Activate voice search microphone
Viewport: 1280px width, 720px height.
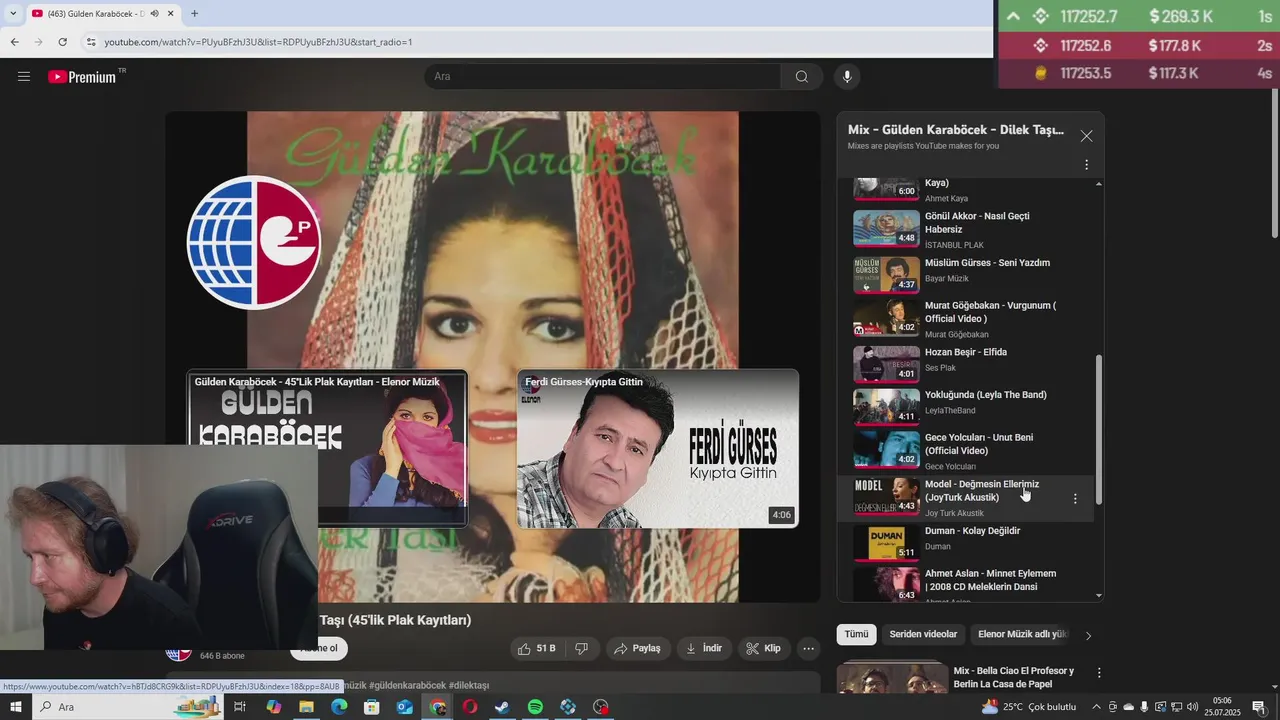pyautogui.click(x=847, y=77)
